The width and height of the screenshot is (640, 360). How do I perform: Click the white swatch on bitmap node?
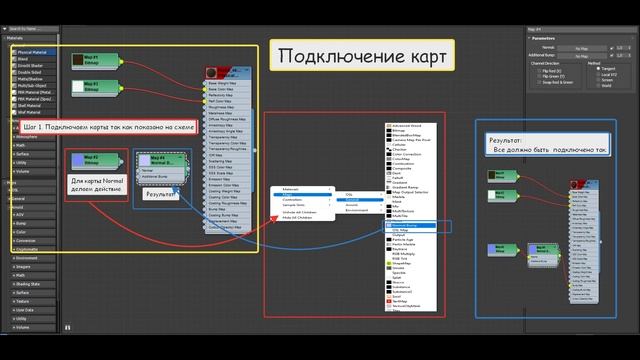(78, 86)
